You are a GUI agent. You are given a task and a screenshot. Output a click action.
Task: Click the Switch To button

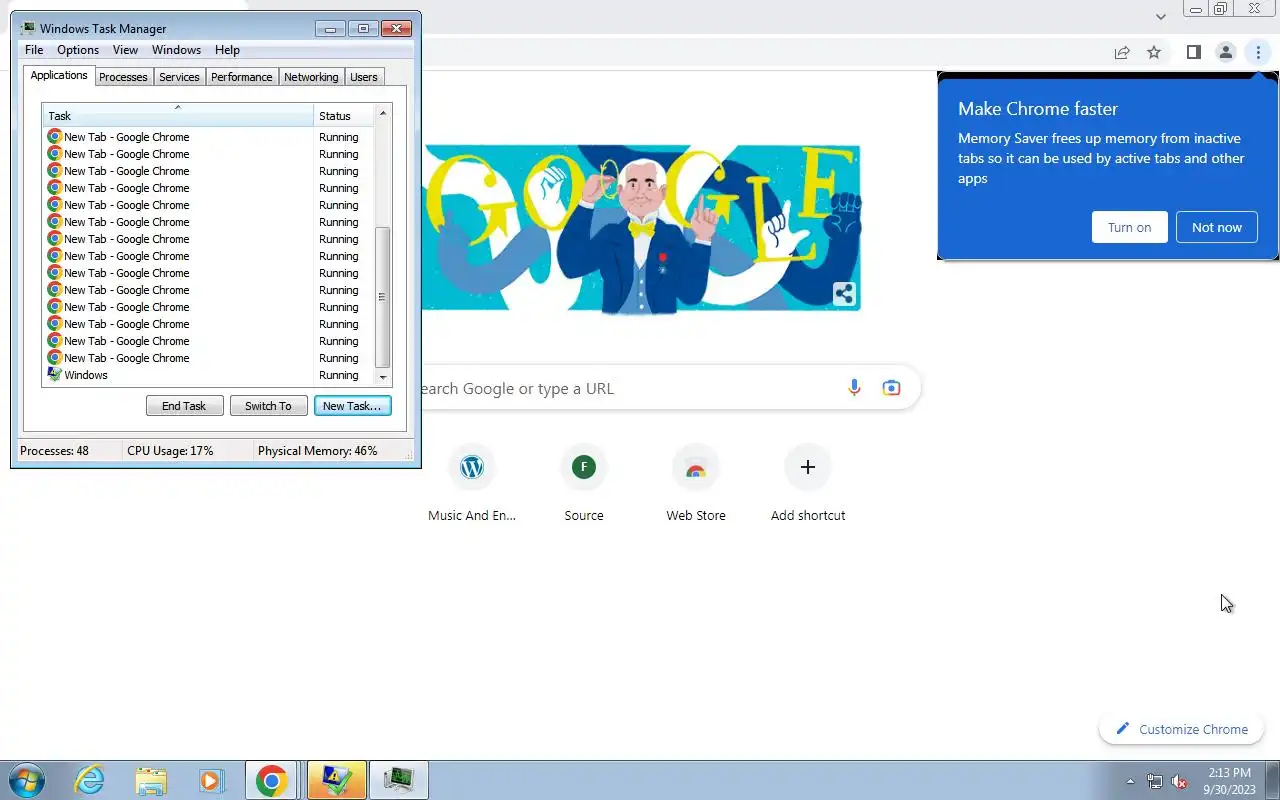(268, 406)
